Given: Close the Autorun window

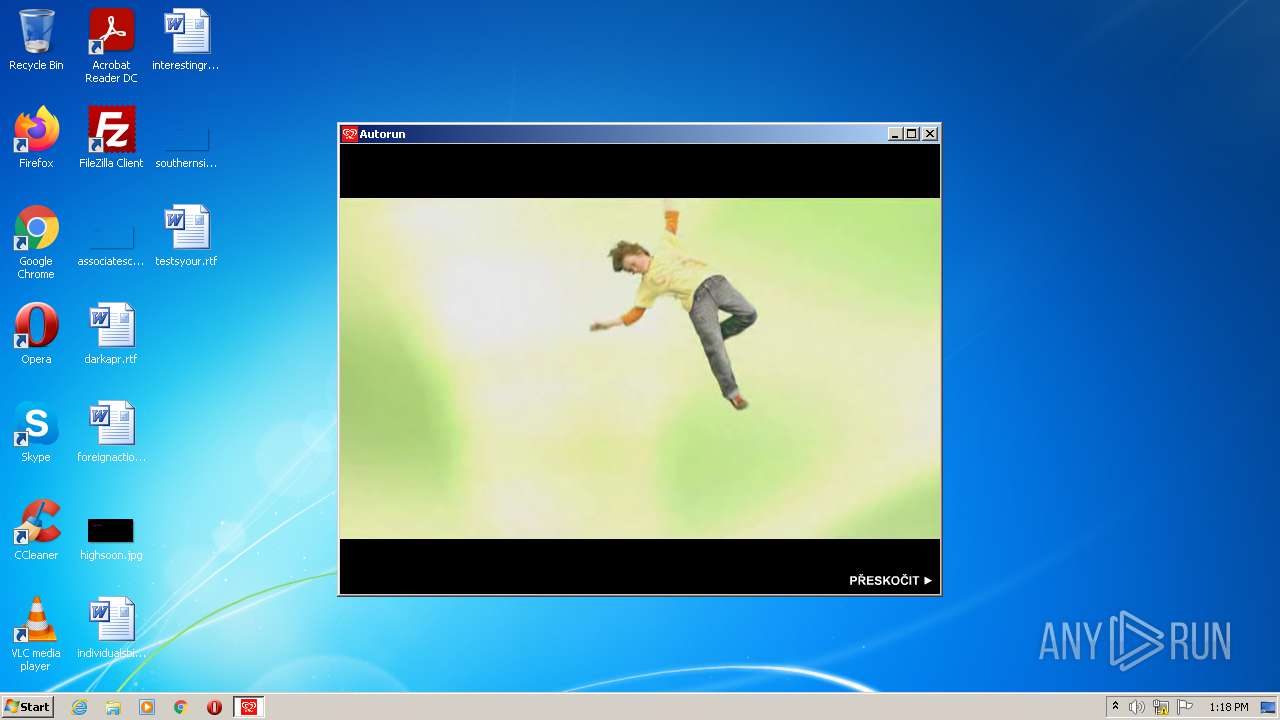Looking at the screenshot, I should pyautogui.click(x=930, y=134).
